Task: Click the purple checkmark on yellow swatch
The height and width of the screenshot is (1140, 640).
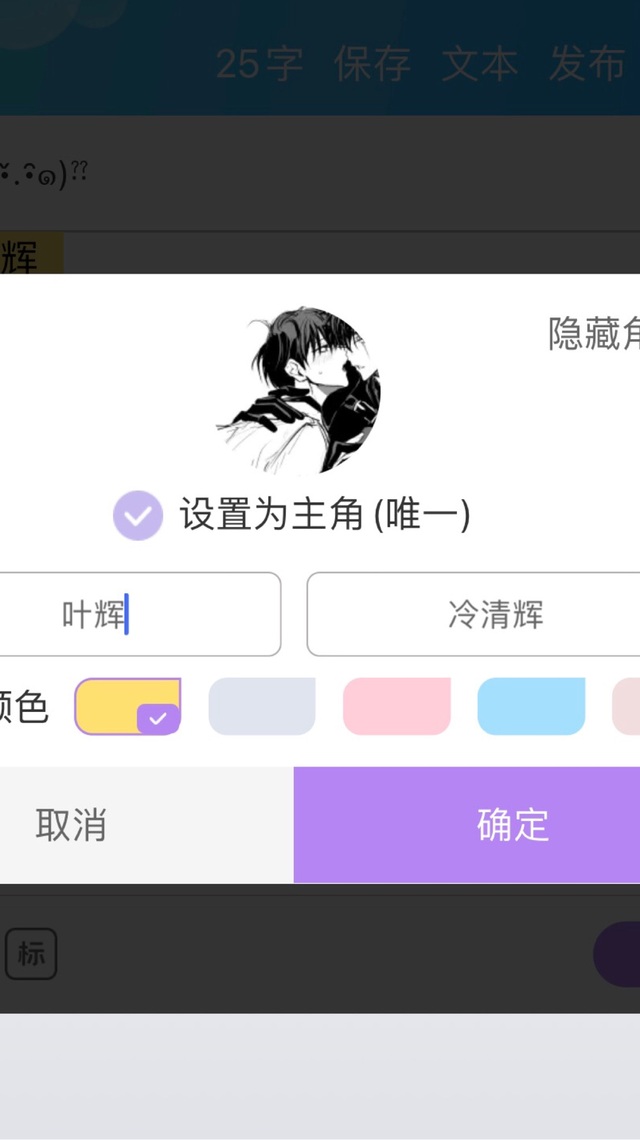Action: [158, 719]
